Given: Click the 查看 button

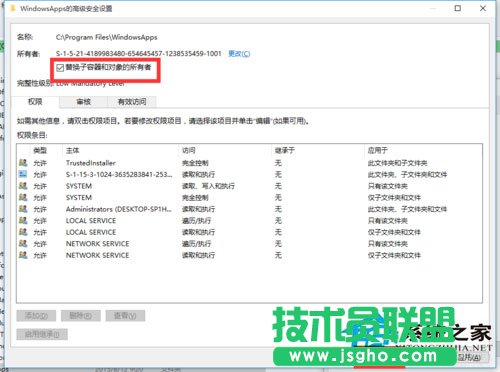Looking at the screenshot, I should (125, 315).
